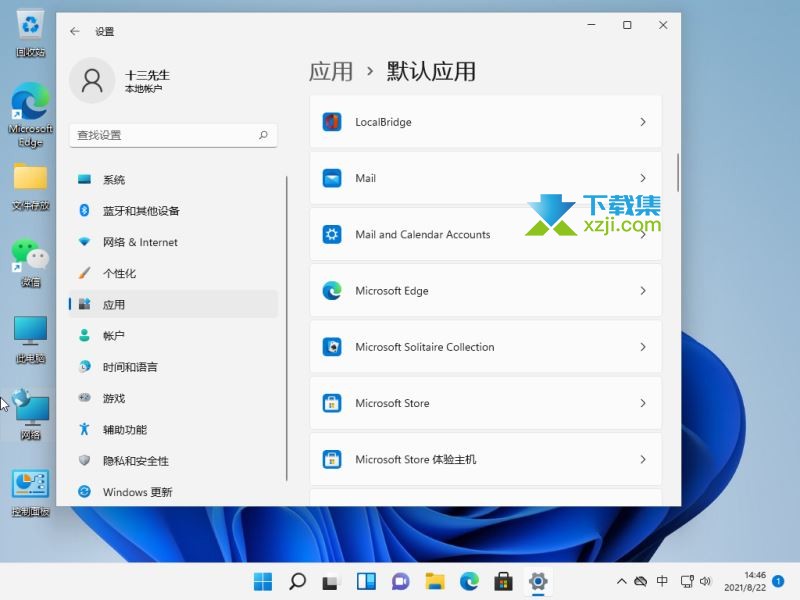800x600 pixels.
Task: Click the Microsoft Store 体验主机 icon
Action: coord(332,459)
